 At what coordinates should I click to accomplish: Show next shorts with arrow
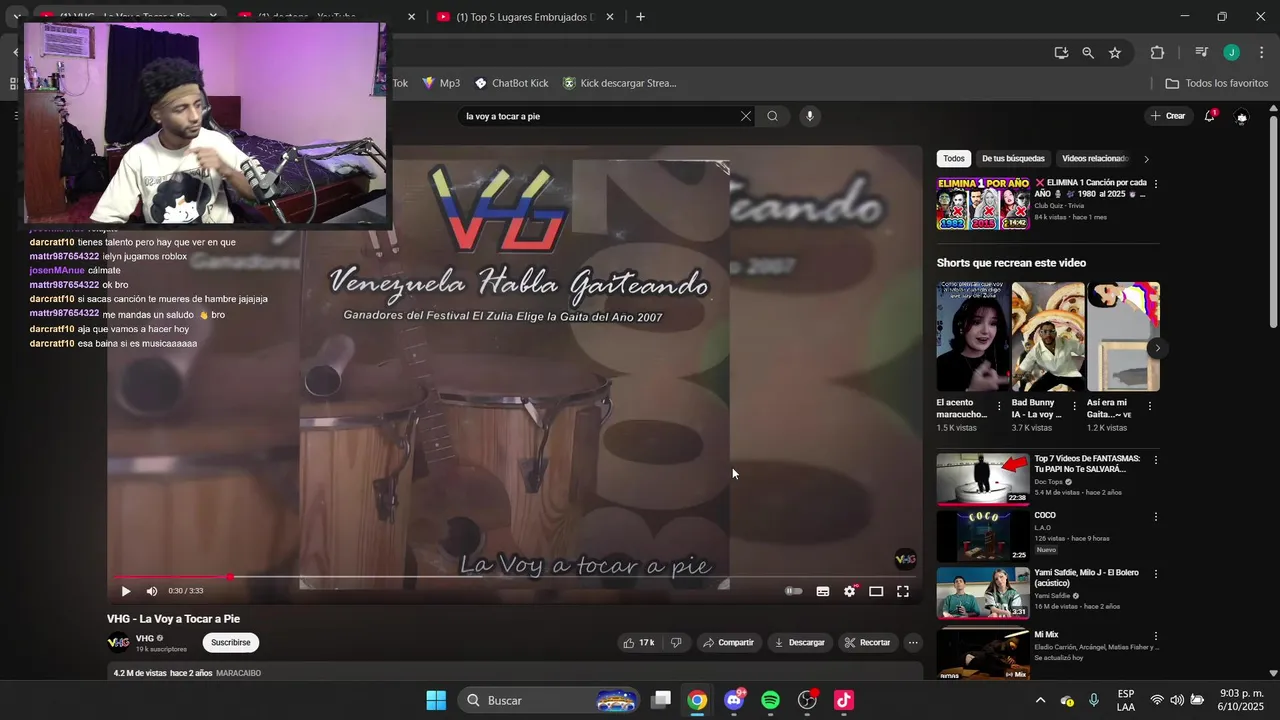1157,348
